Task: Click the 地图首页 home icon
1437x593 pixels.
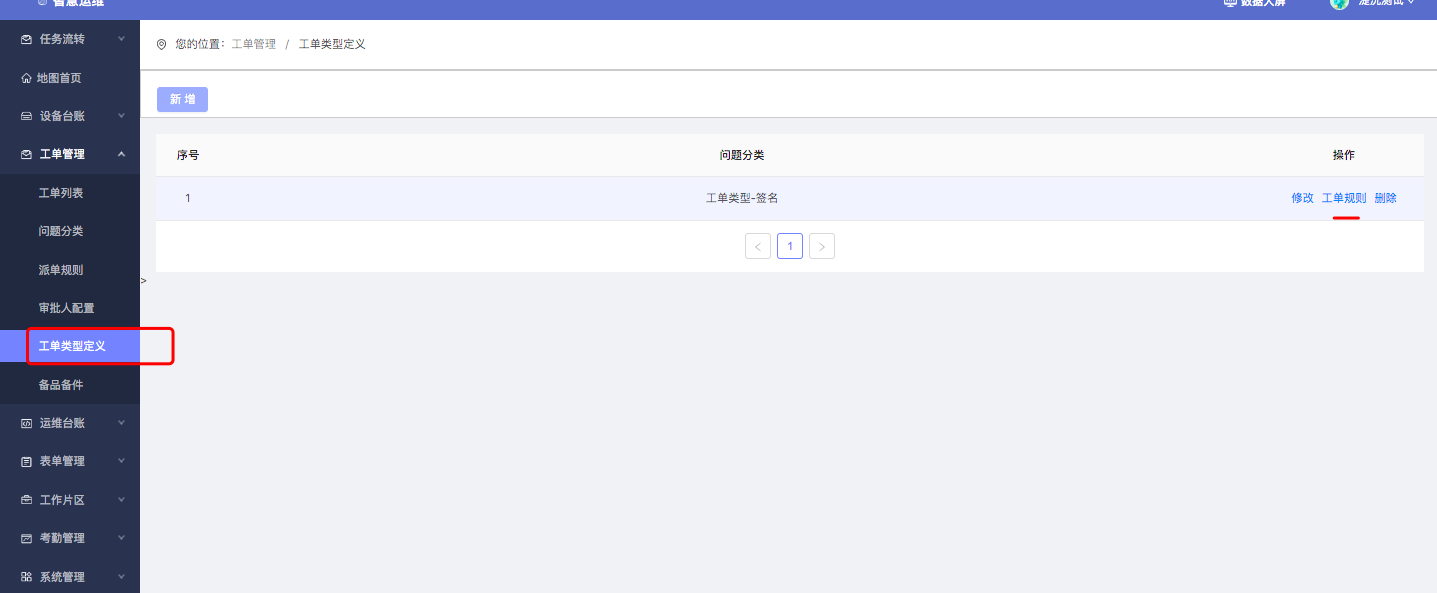Action: (26, 78)
